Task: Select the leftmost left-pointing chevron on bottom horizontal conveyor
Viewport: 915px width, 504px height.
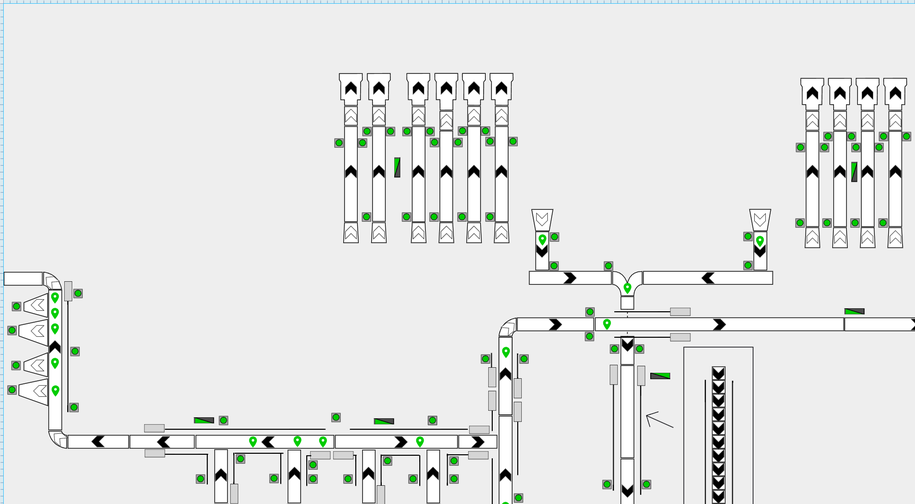Action: (98, 441)
